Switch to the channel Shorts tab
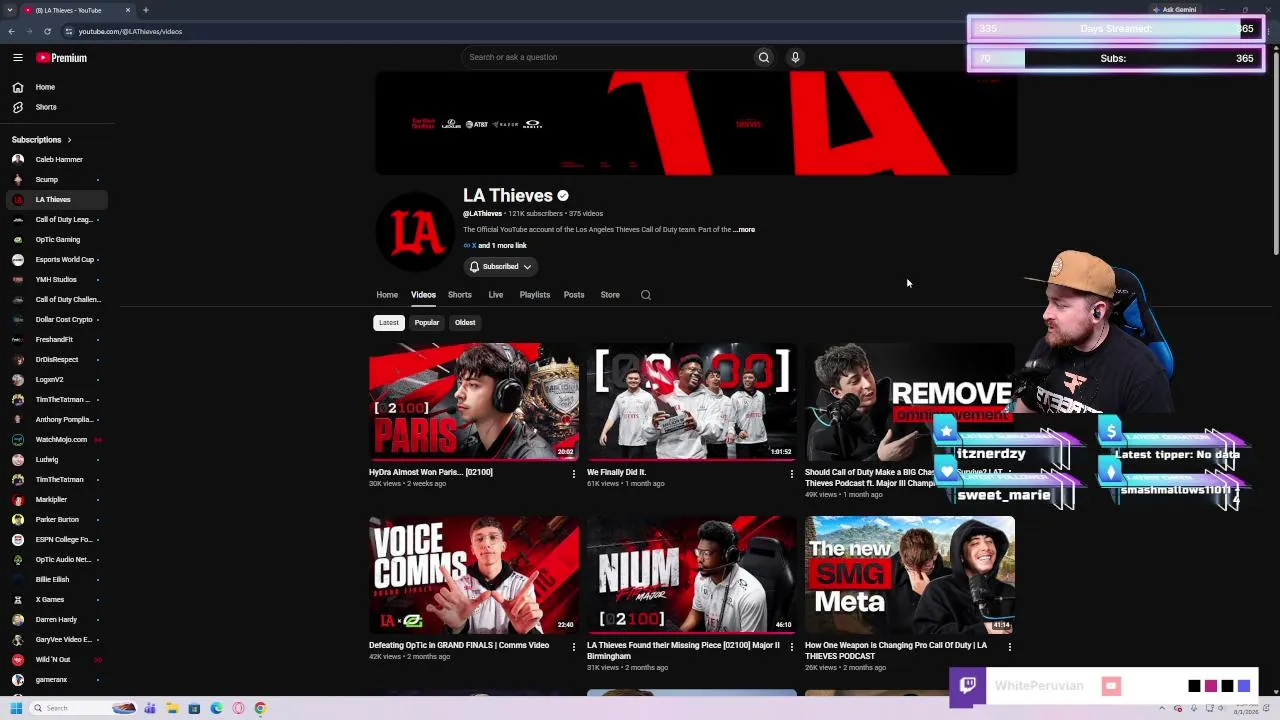 (x=460, y=295)
